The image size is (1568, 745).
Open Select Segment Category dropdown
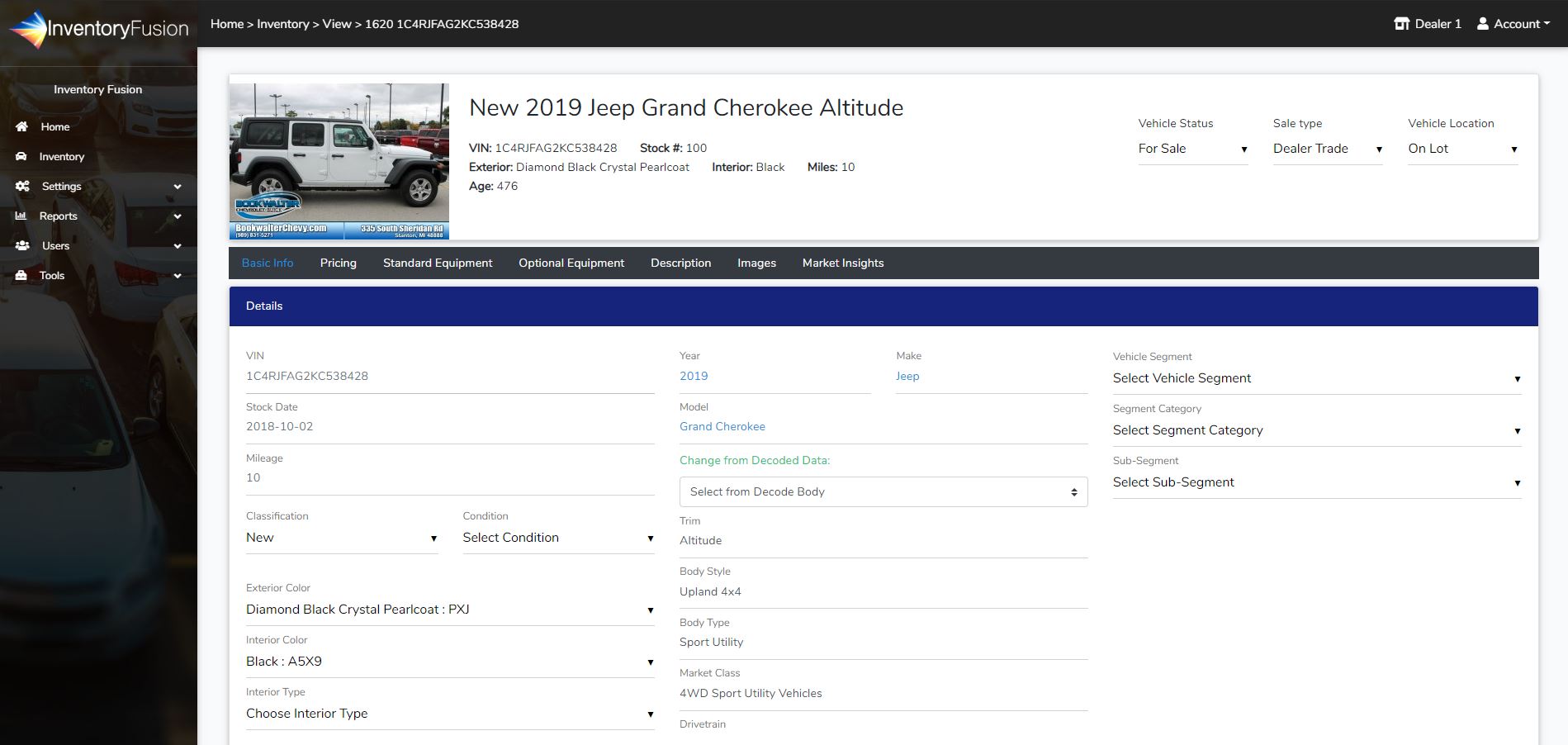tap(1317, 430)
